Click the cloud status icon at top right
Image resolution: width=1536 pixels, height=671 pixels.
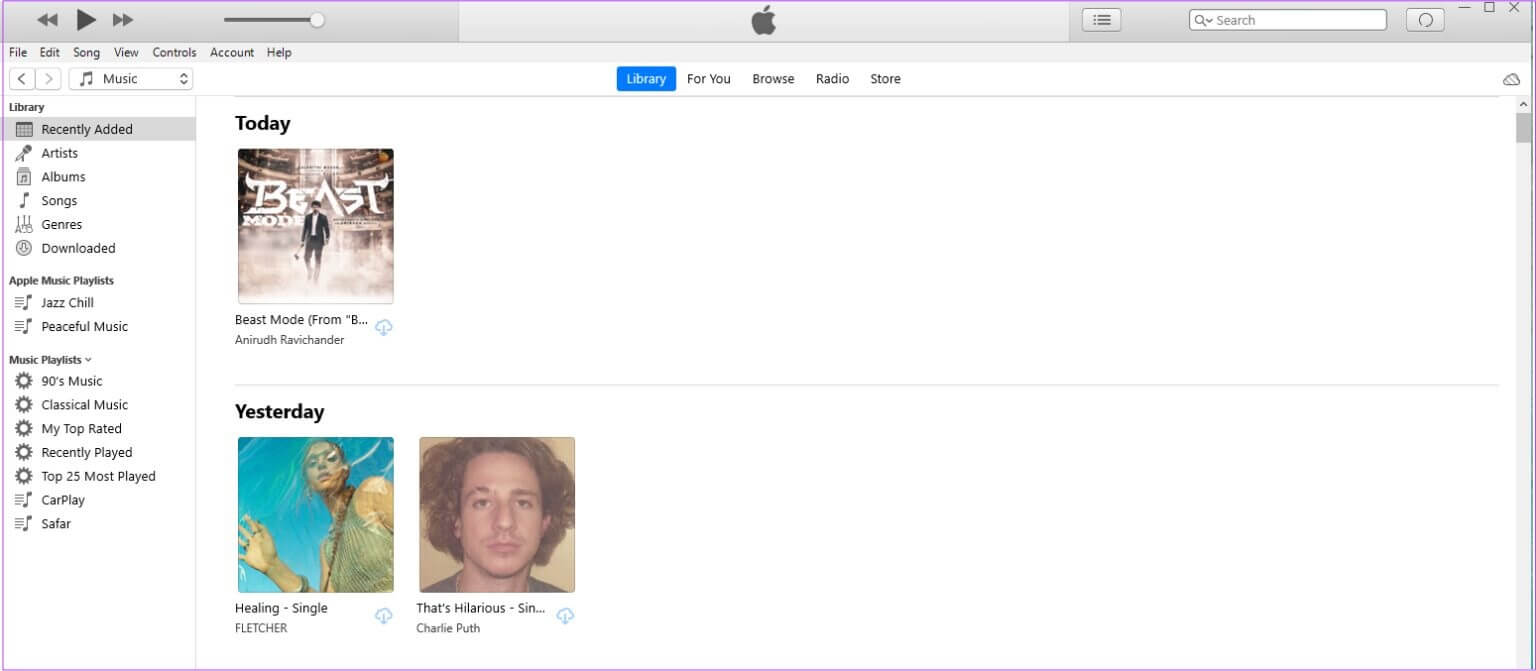click(1511, 80)
